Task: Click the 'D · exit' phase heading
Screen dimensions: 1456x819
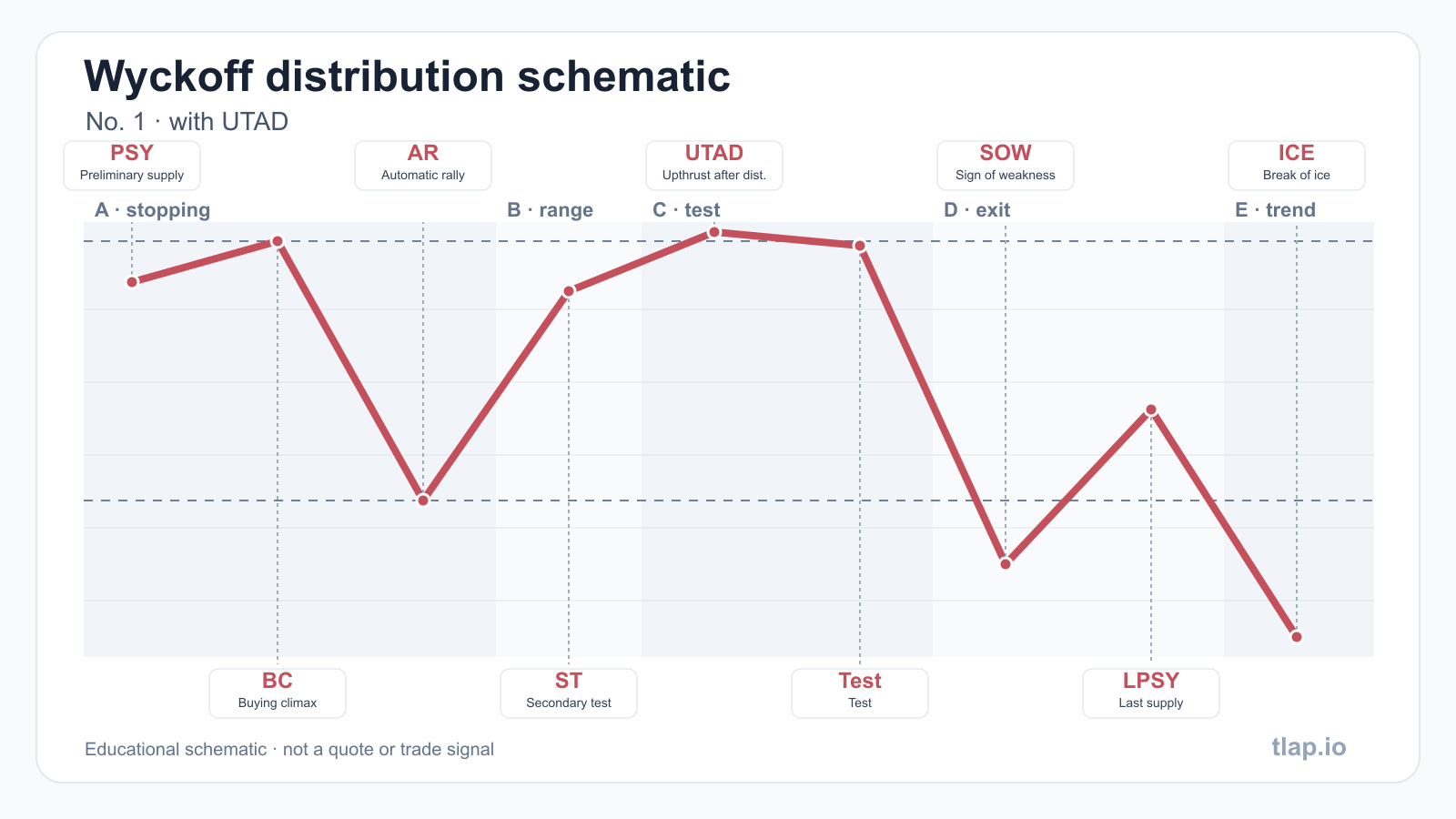Action: 976,210
